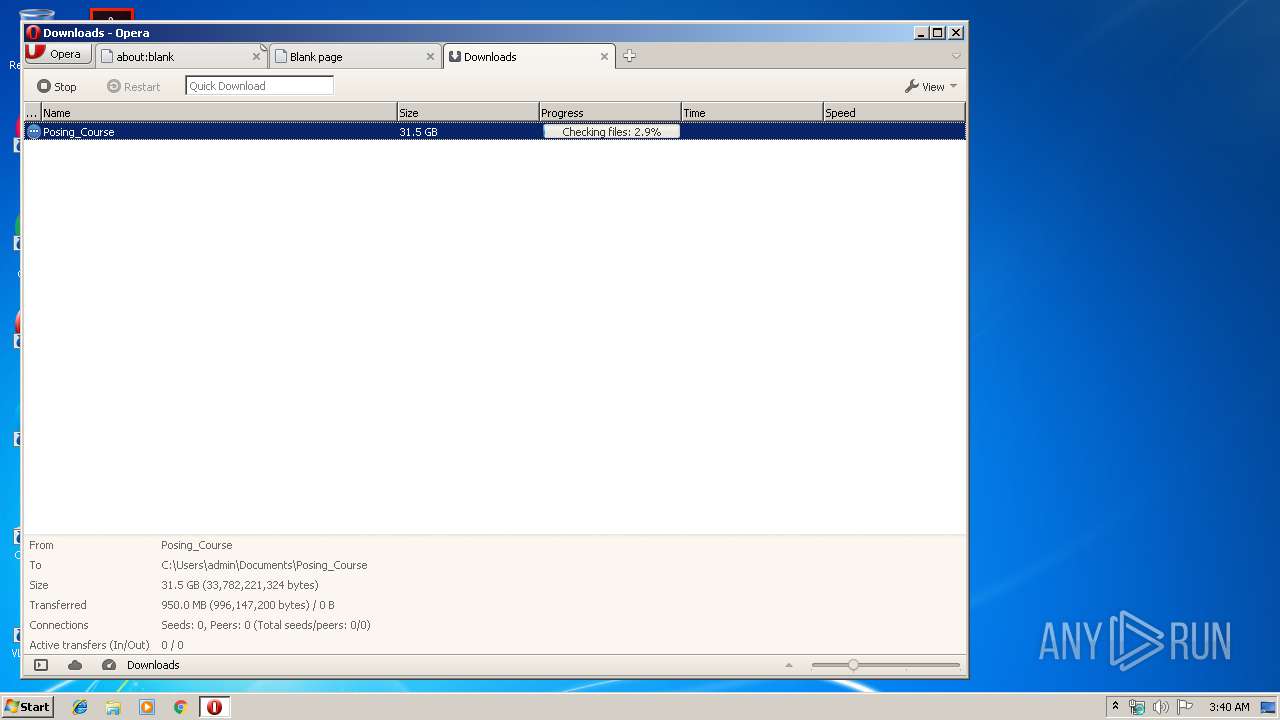Image resolution: width=1280 pixels, height=720 pixels.
Task: Switch to the Blank page tab
Action: pyautogui.click(x=355, y=56)
